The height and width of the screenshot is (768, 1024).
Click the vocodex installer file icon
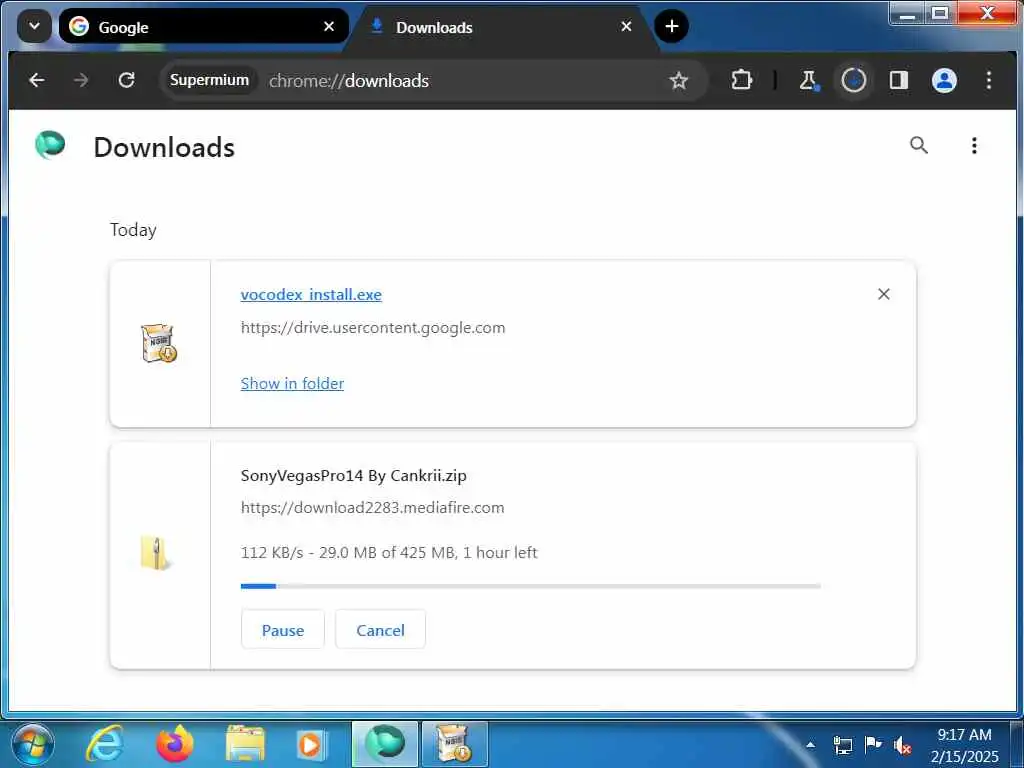point(159,343)
